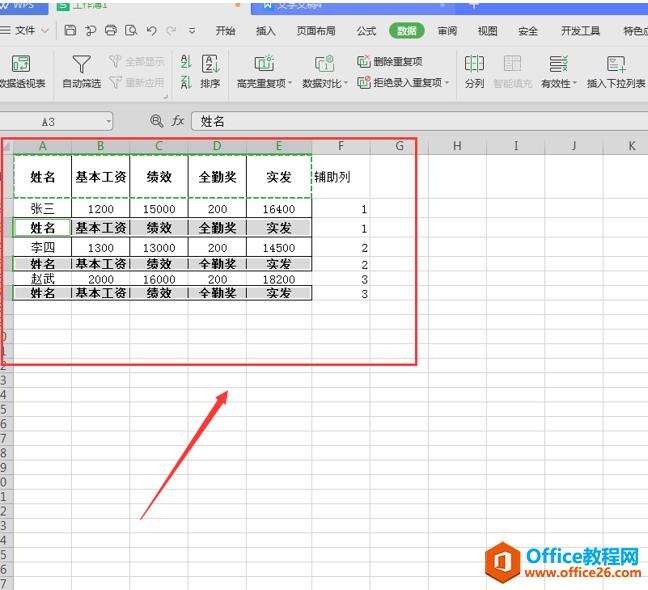The image size is (648, 590).
Task: Open the 审阅 tab
Action: (447, 31)
